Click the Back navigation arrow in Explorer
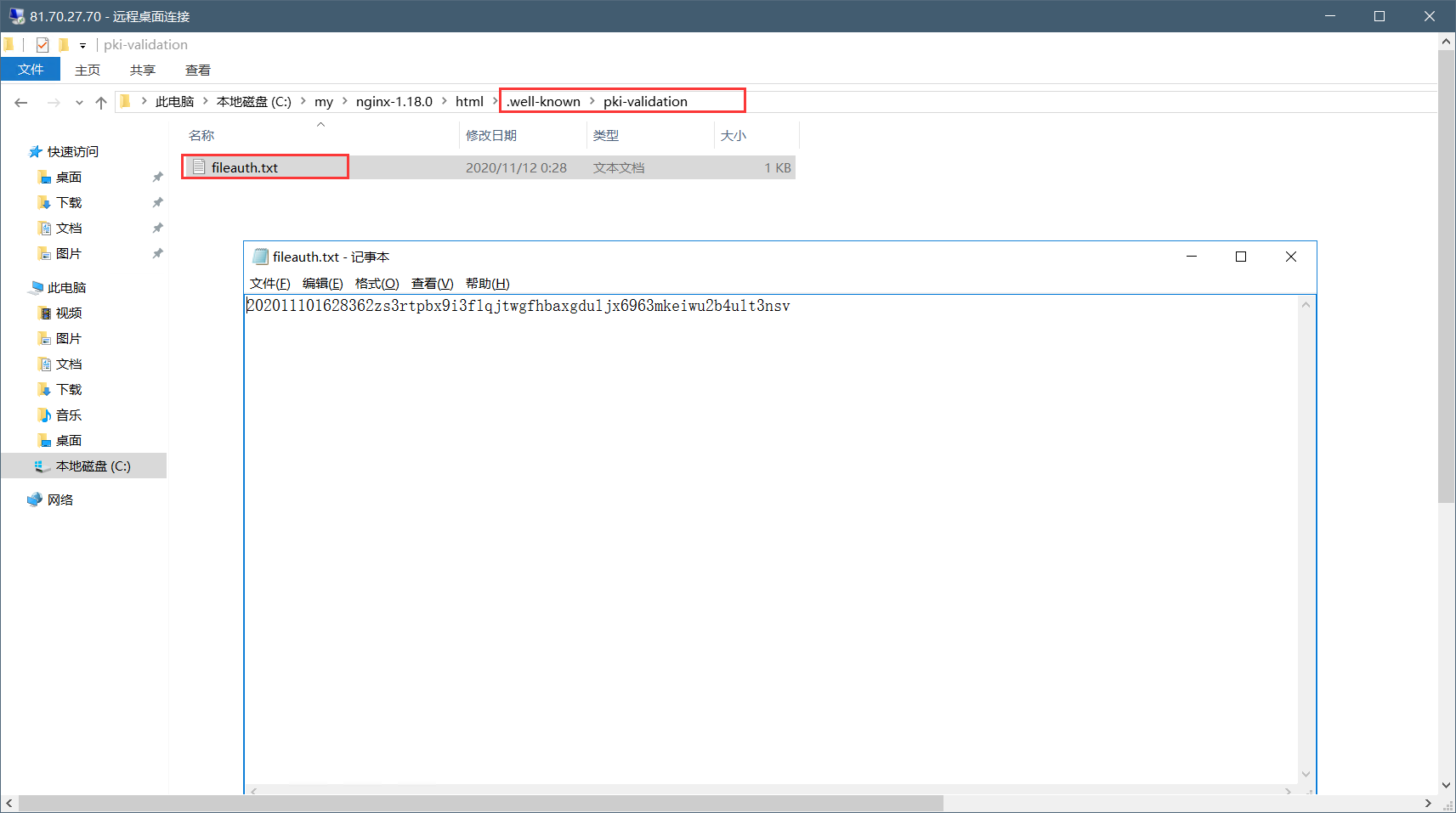Viewport: 1456px width, 813px height. click(x=21, y=102)
